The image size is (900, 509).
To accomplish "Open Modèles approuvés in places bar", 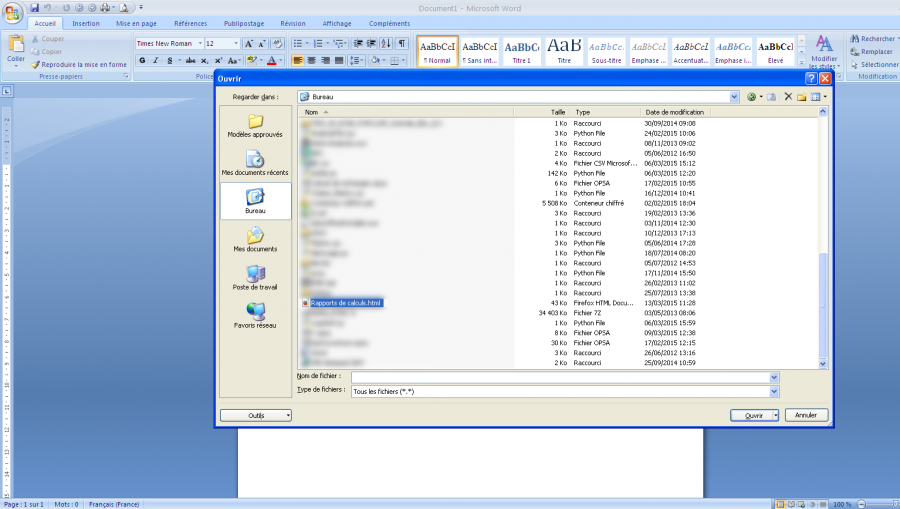I will [255, 126].
